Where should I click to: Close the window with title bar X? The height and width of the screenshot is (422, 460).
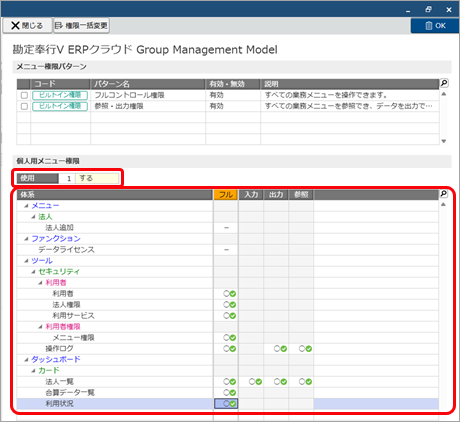(449, 10)
